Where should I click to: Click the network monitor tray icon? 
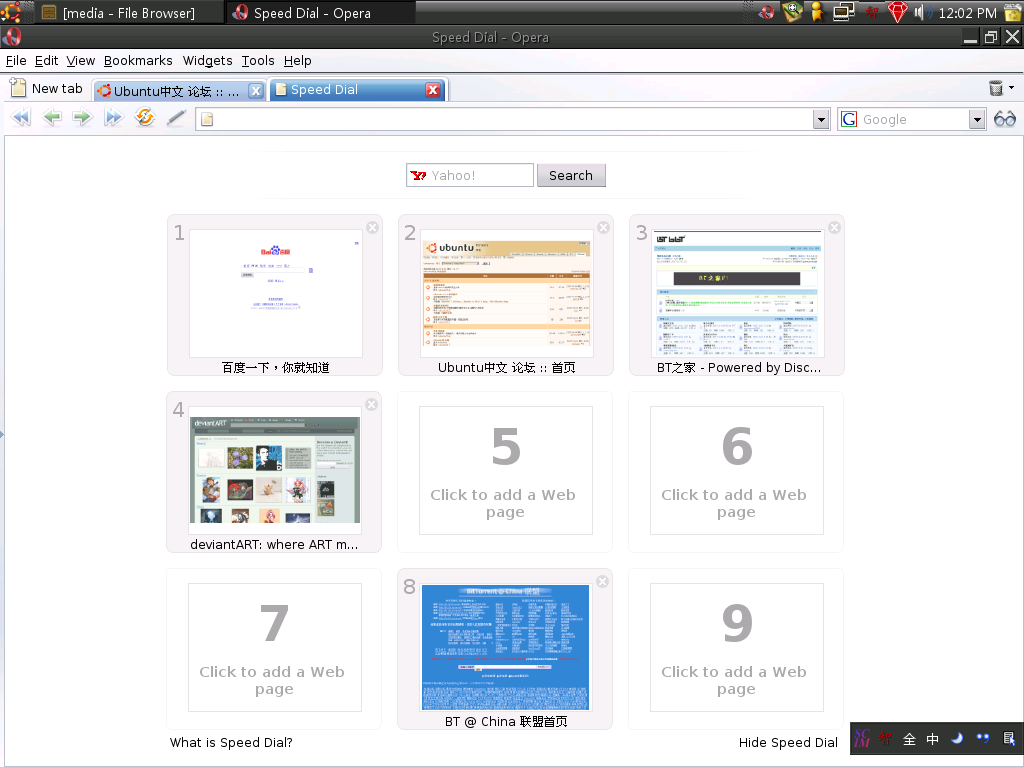coord(844,12)
